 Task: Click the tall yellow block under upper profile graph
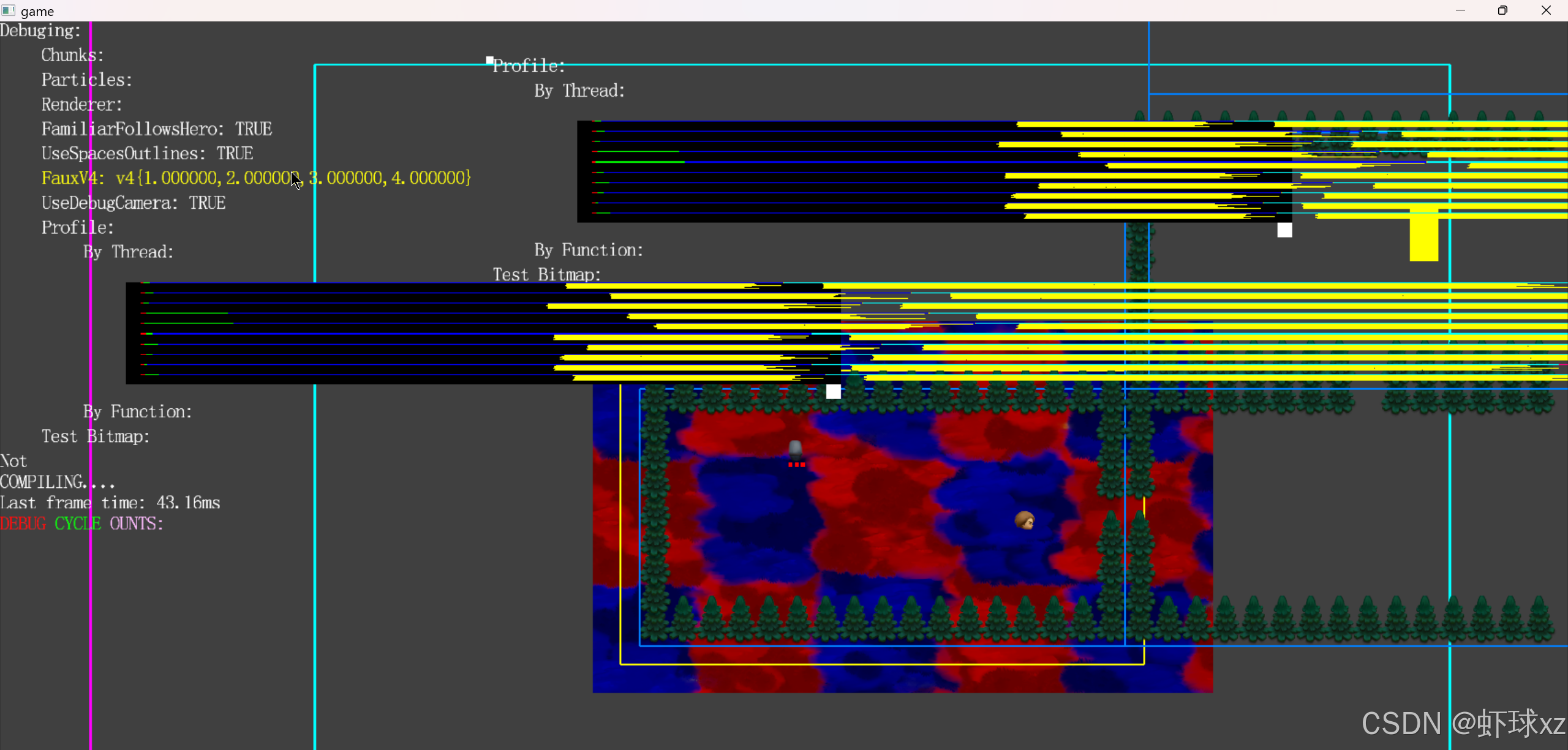1423,239
